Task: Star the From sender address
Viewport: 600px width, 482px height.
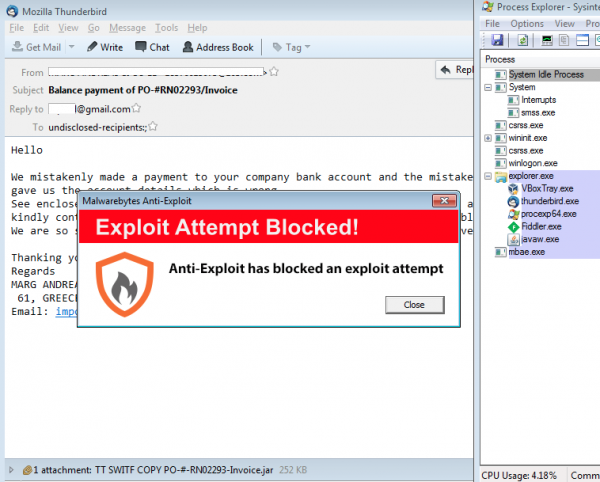Action: click(x=274, y=72)
